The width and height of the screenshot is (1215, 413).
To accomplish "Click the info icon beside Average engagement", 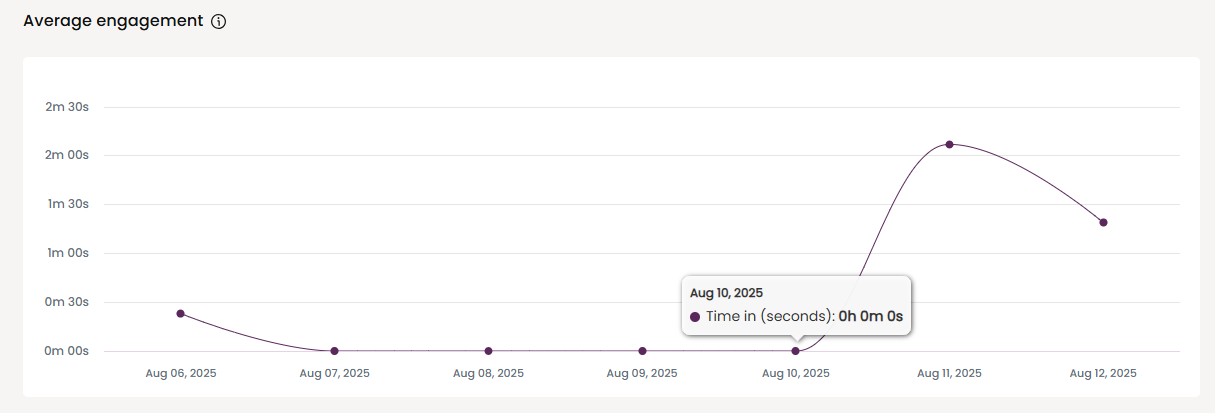I will point(219,22).
